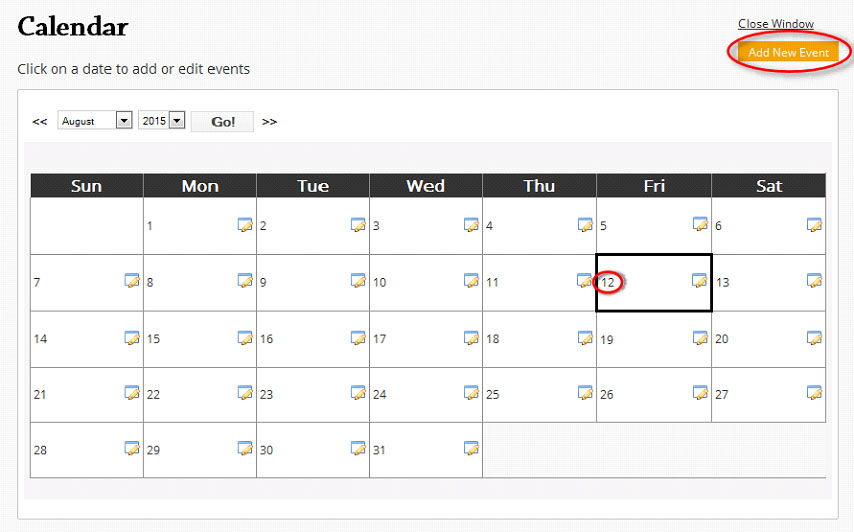This screenshot has width=854, height=532.
Task: Click the edit icon for day 29
Action: pos(245,448)
